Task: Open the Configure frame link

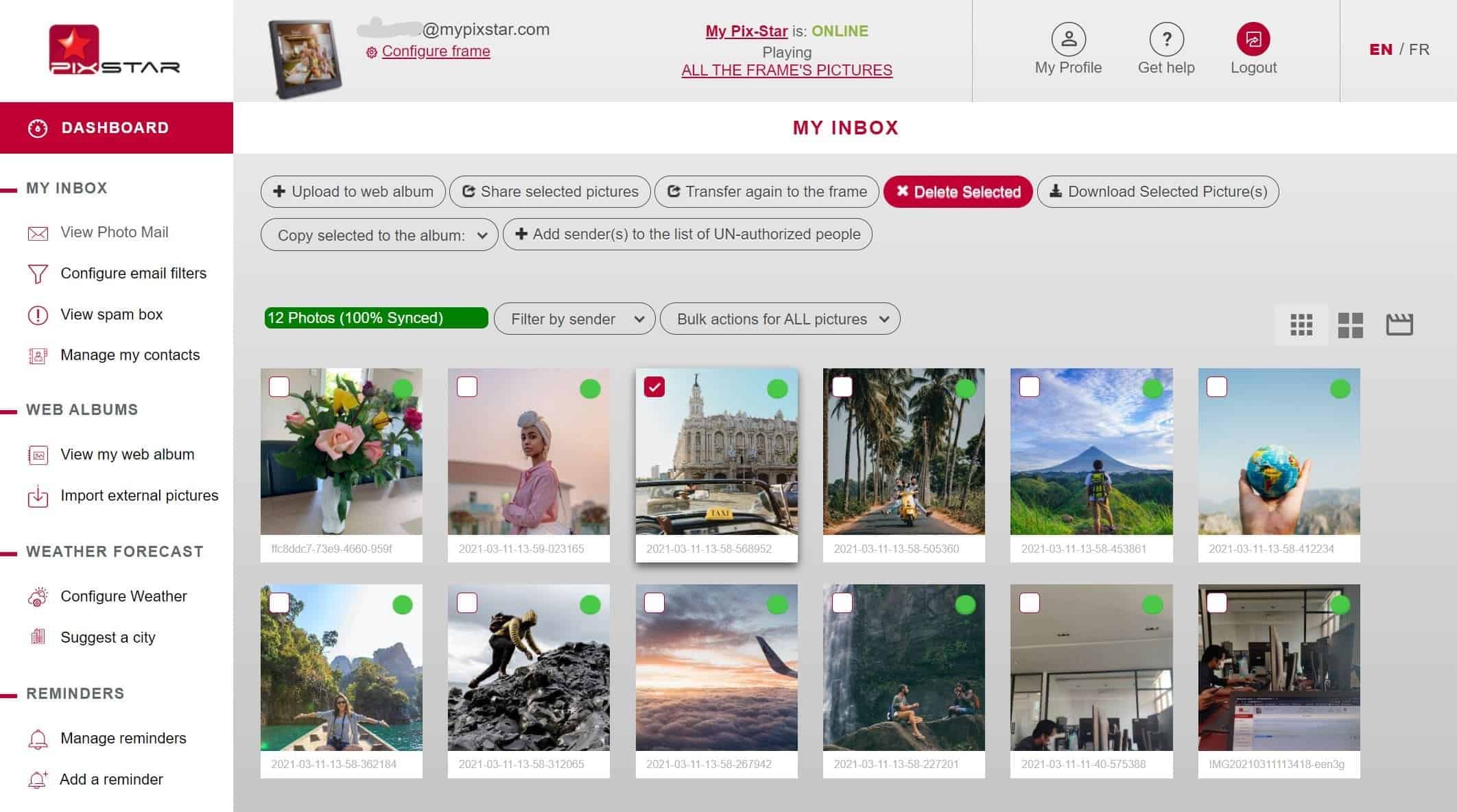Action: click(x=436, y=51)
